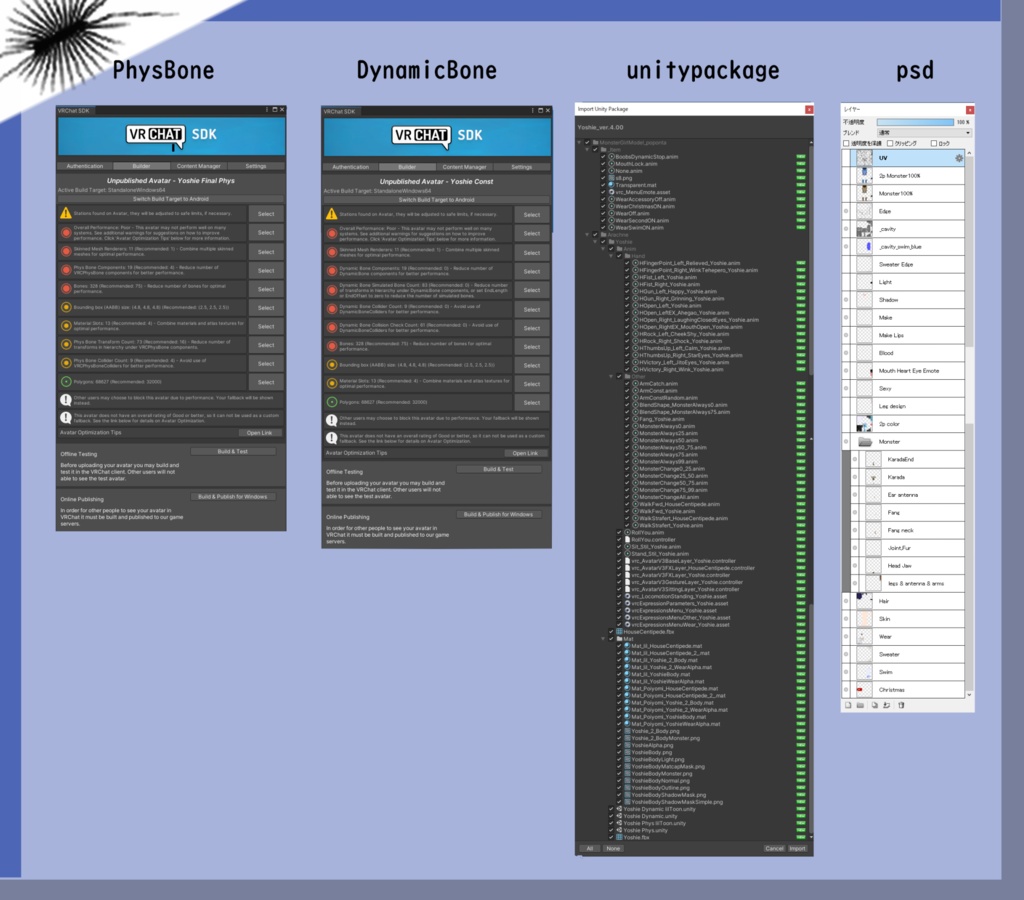This screenshot has height=900, width=1024.
Task: Click the yellow warning triangle in PhysBone SDK window
Action: coord(66,214)
